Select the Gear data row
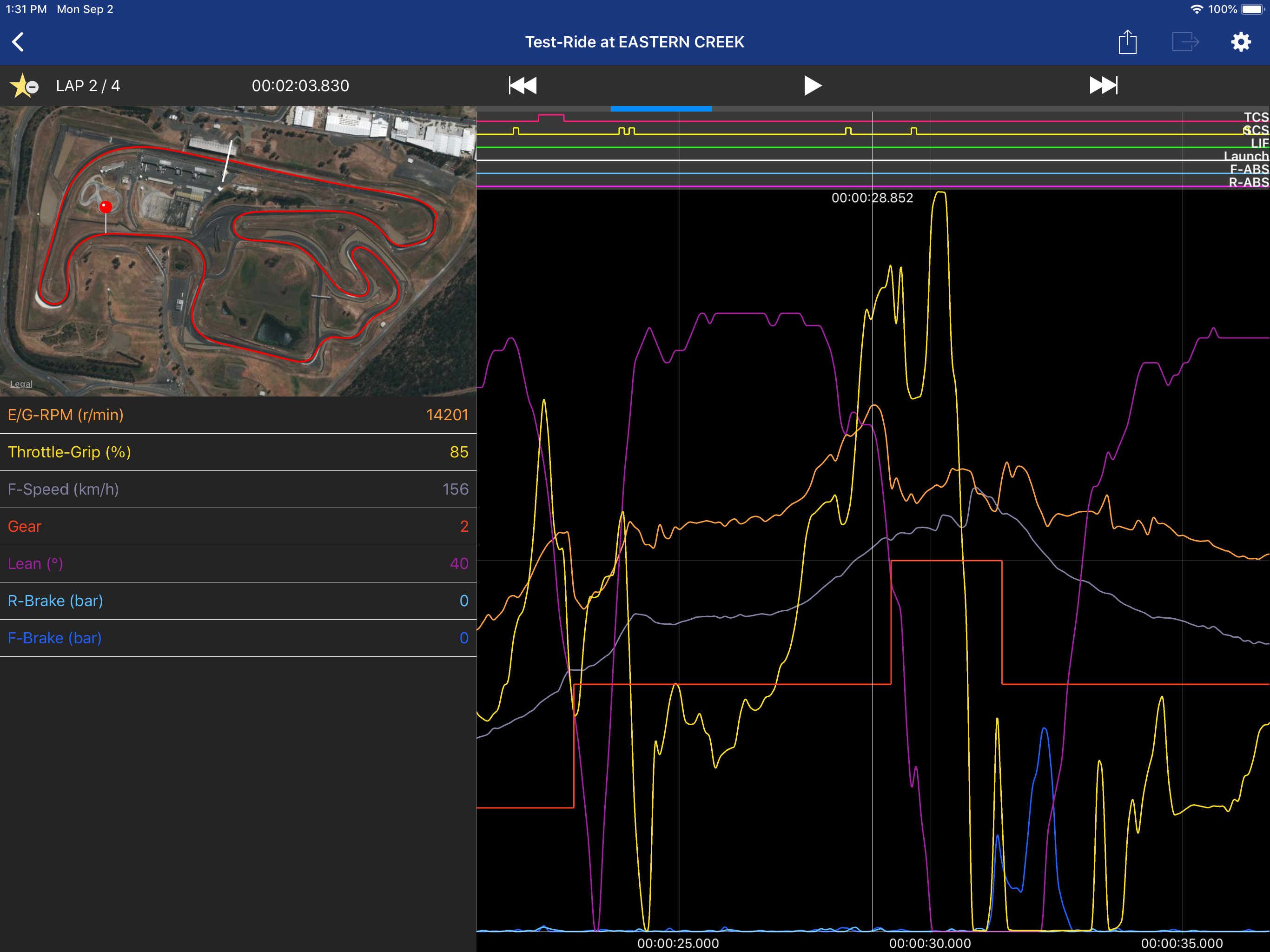The height and width of the screenshot is (952, 1270). click(x=238, y=527)
